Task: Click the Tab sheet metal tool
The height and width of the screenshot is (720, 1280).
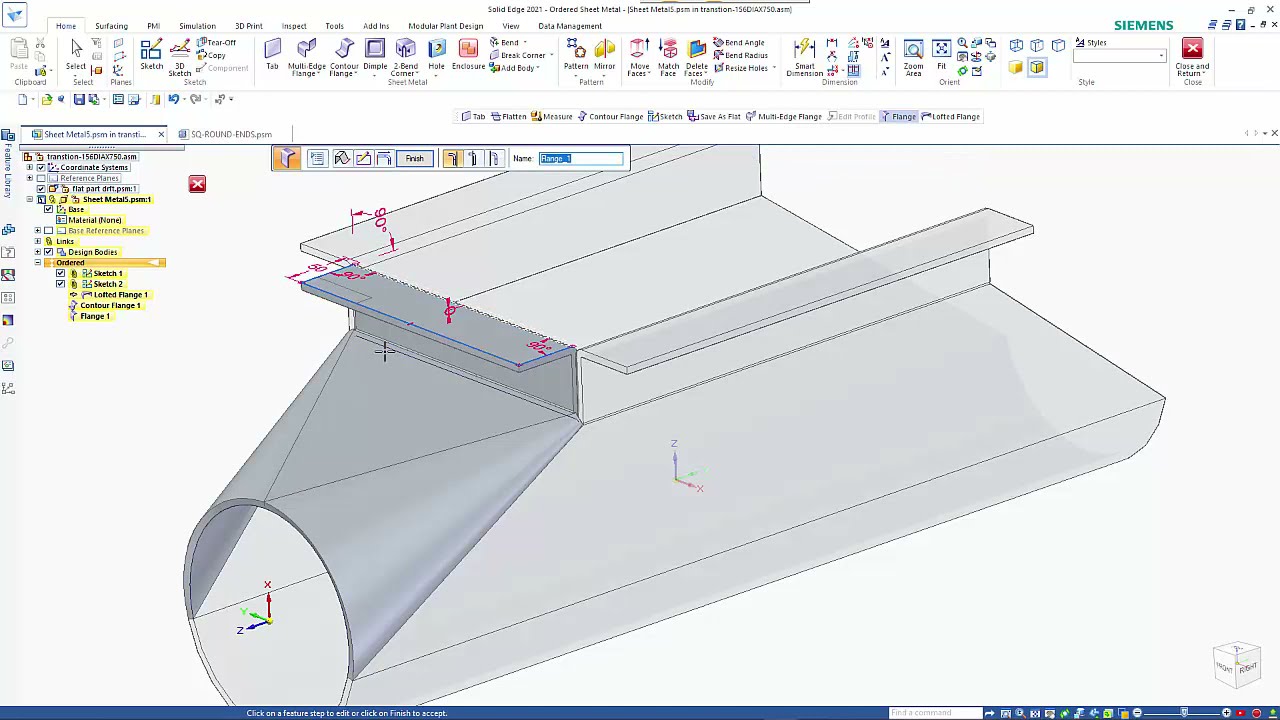Action: tap(272, 55)
